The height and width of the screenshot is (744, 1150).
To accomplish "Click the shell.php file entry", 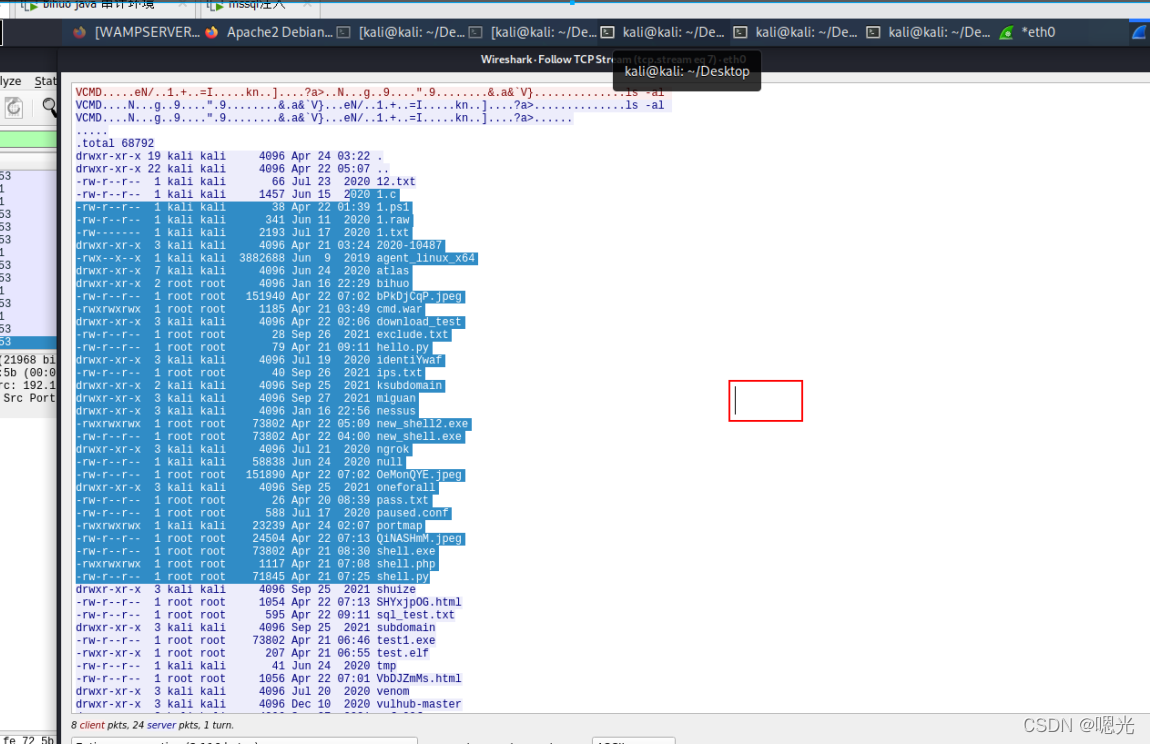I will 406,564.
